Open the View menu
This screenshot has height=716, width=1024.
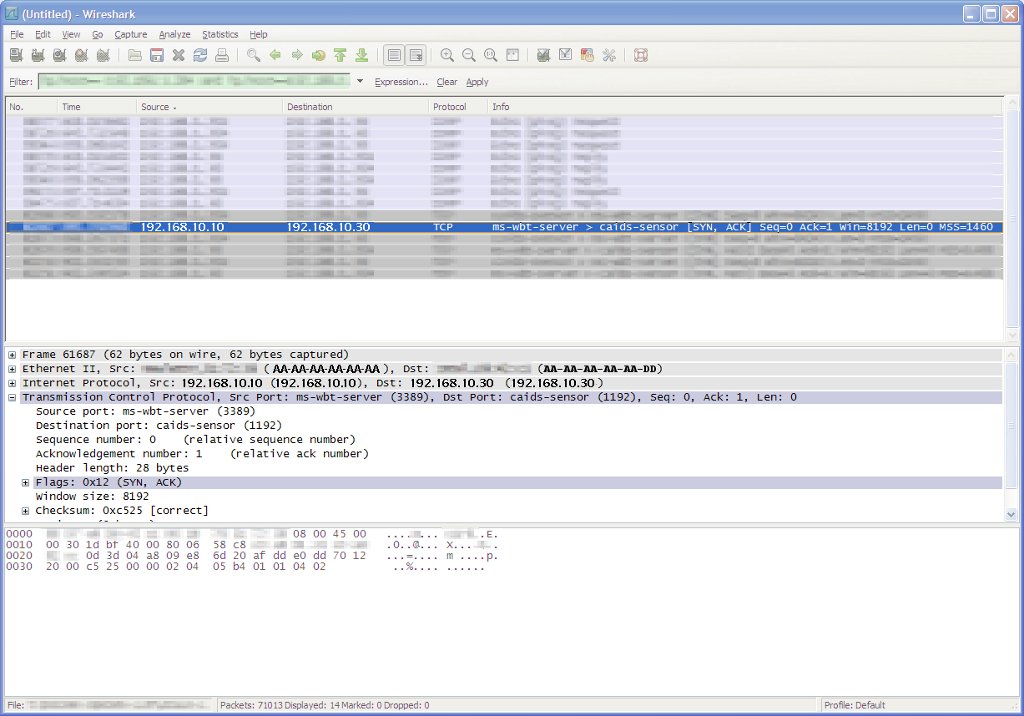coord(71,35)
